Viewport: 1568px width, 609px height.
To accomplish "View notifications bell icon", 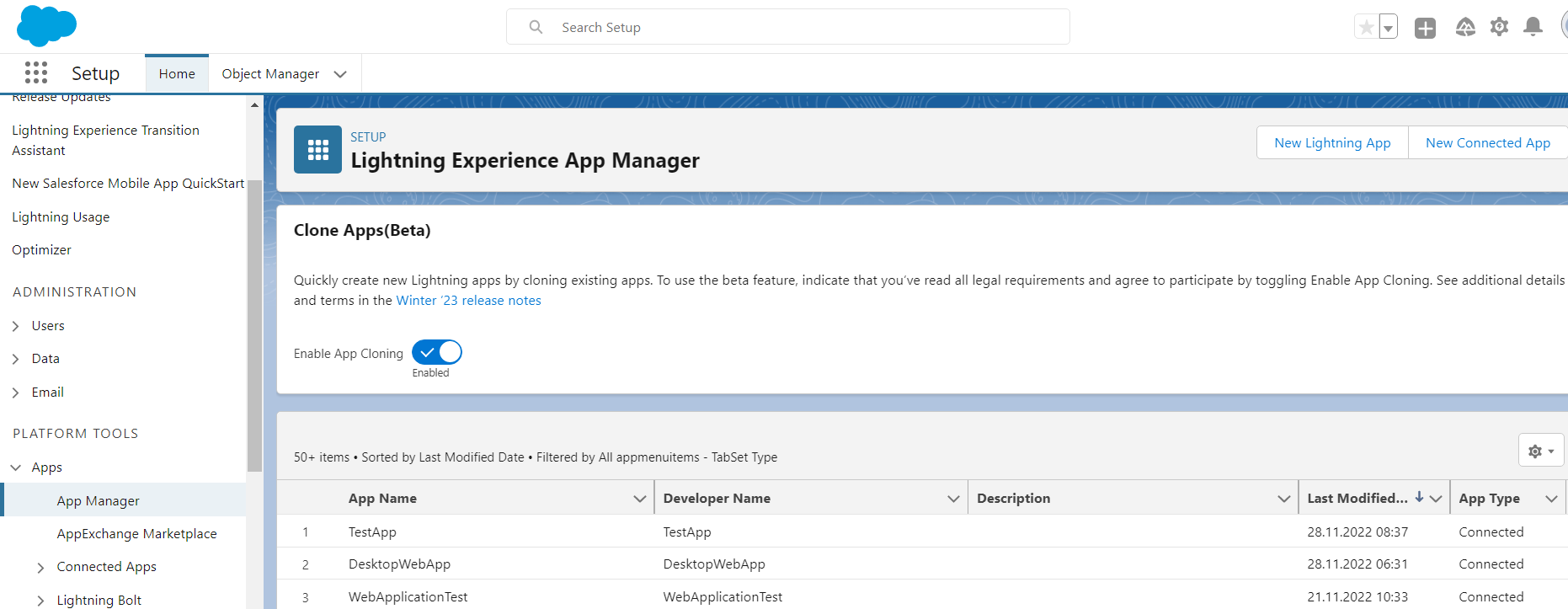I will click(x=1533, y=28).
